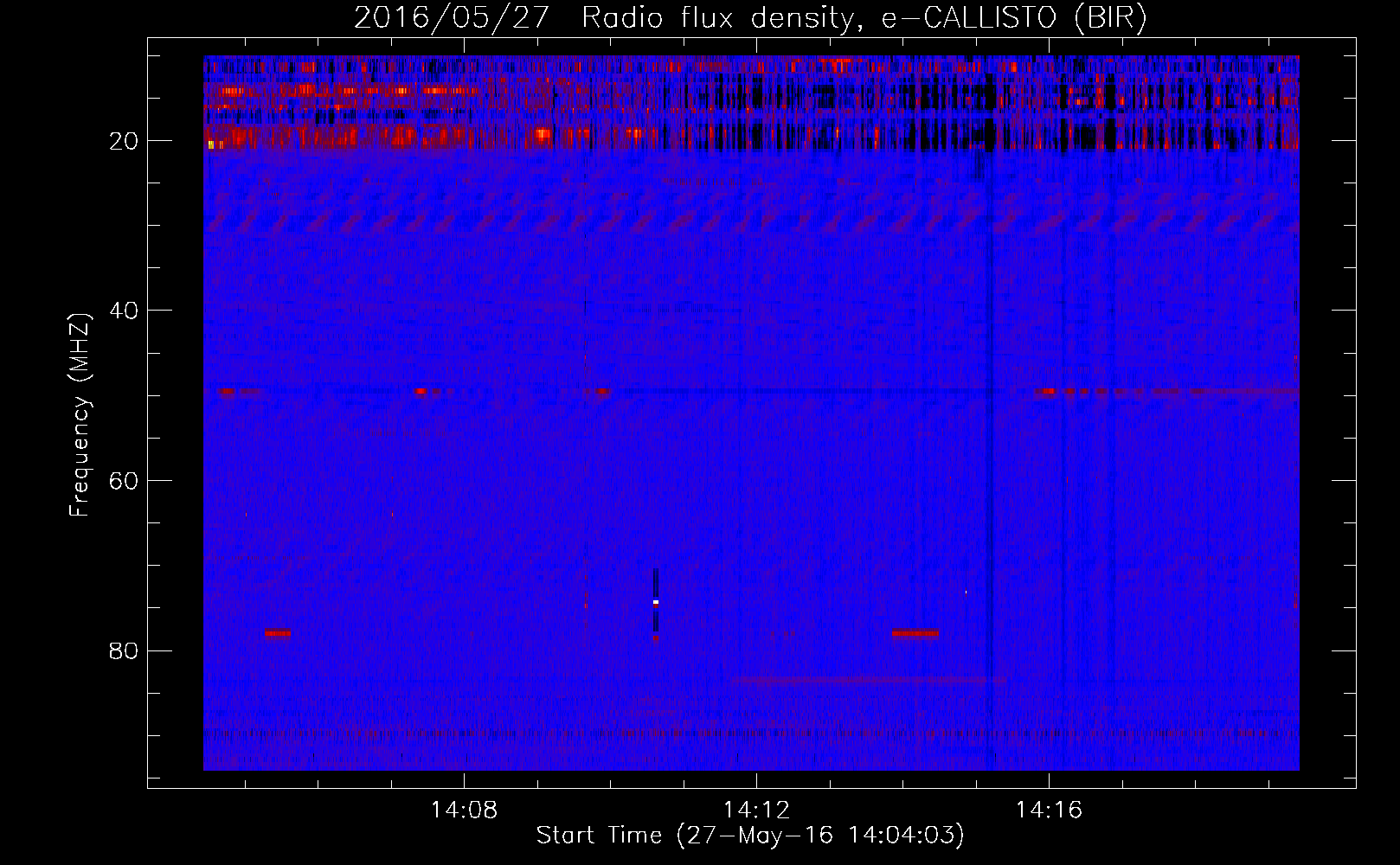Click the "14:12" time tick label
Screen dimensions: 1400x865
[756, 810]
